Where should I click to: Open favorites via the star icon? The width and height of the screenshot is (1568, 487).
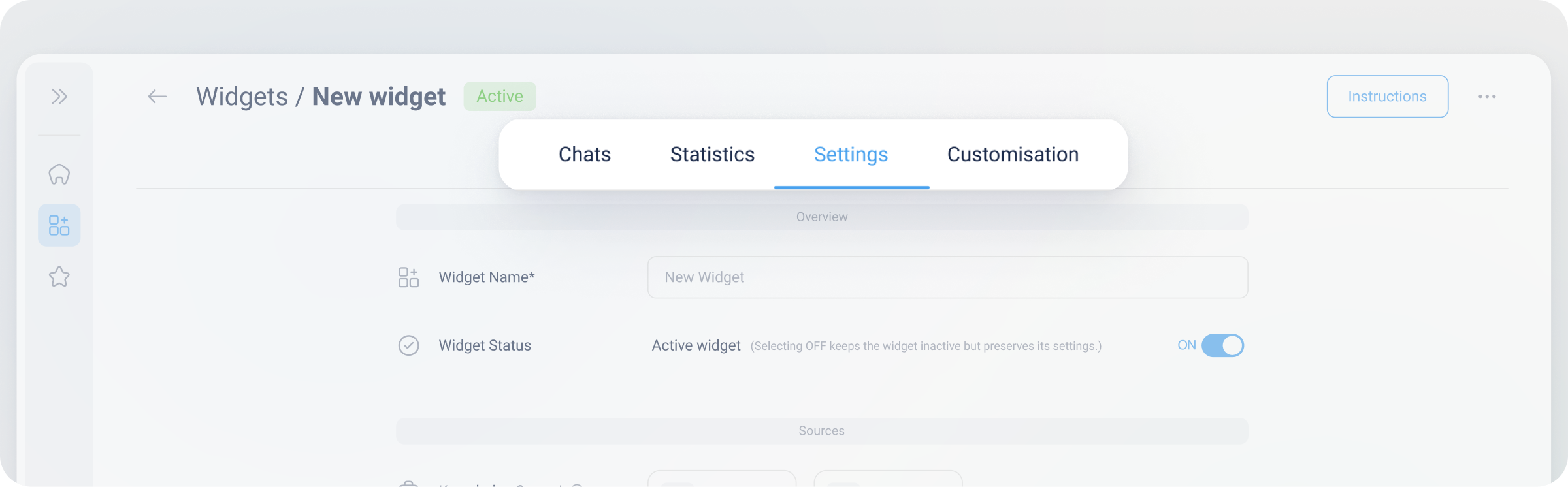59,277
